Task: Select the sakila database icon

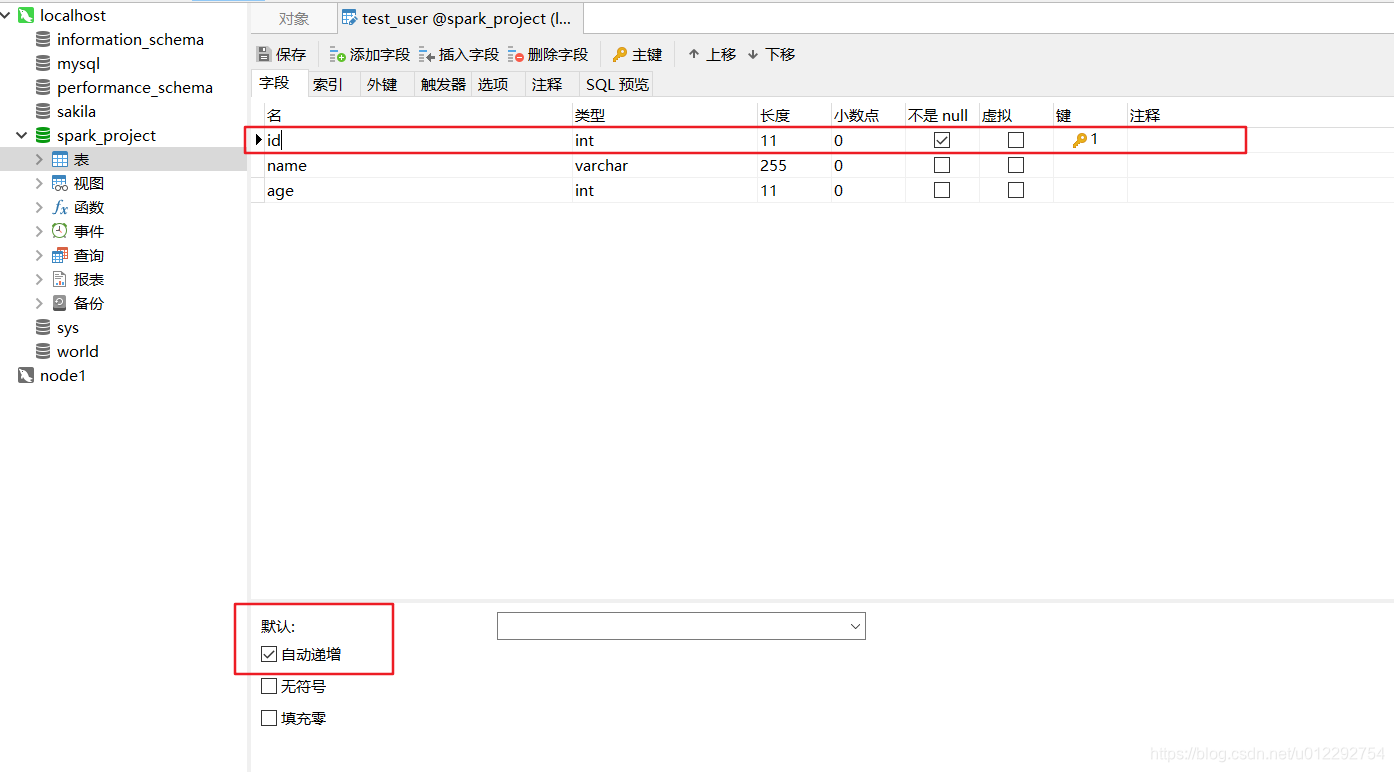Action: pos(43,111)
